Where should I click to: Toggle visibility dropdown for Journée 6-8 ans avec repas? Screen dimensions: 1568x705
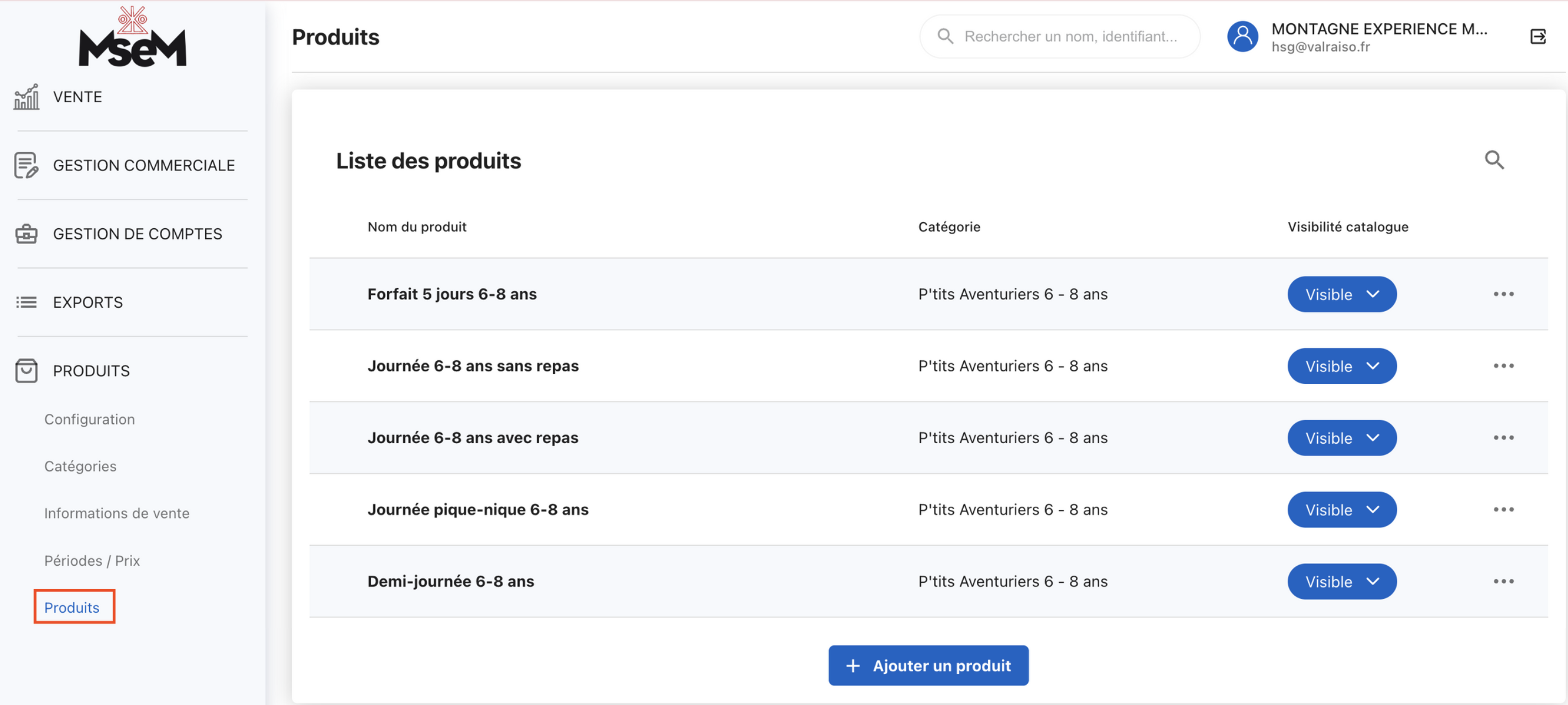click(x=1341, y=438)
